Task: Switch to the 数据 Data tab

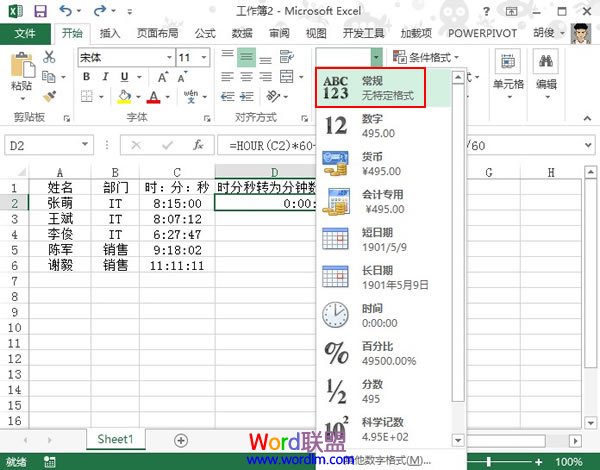Action: [x=242, y=34]
